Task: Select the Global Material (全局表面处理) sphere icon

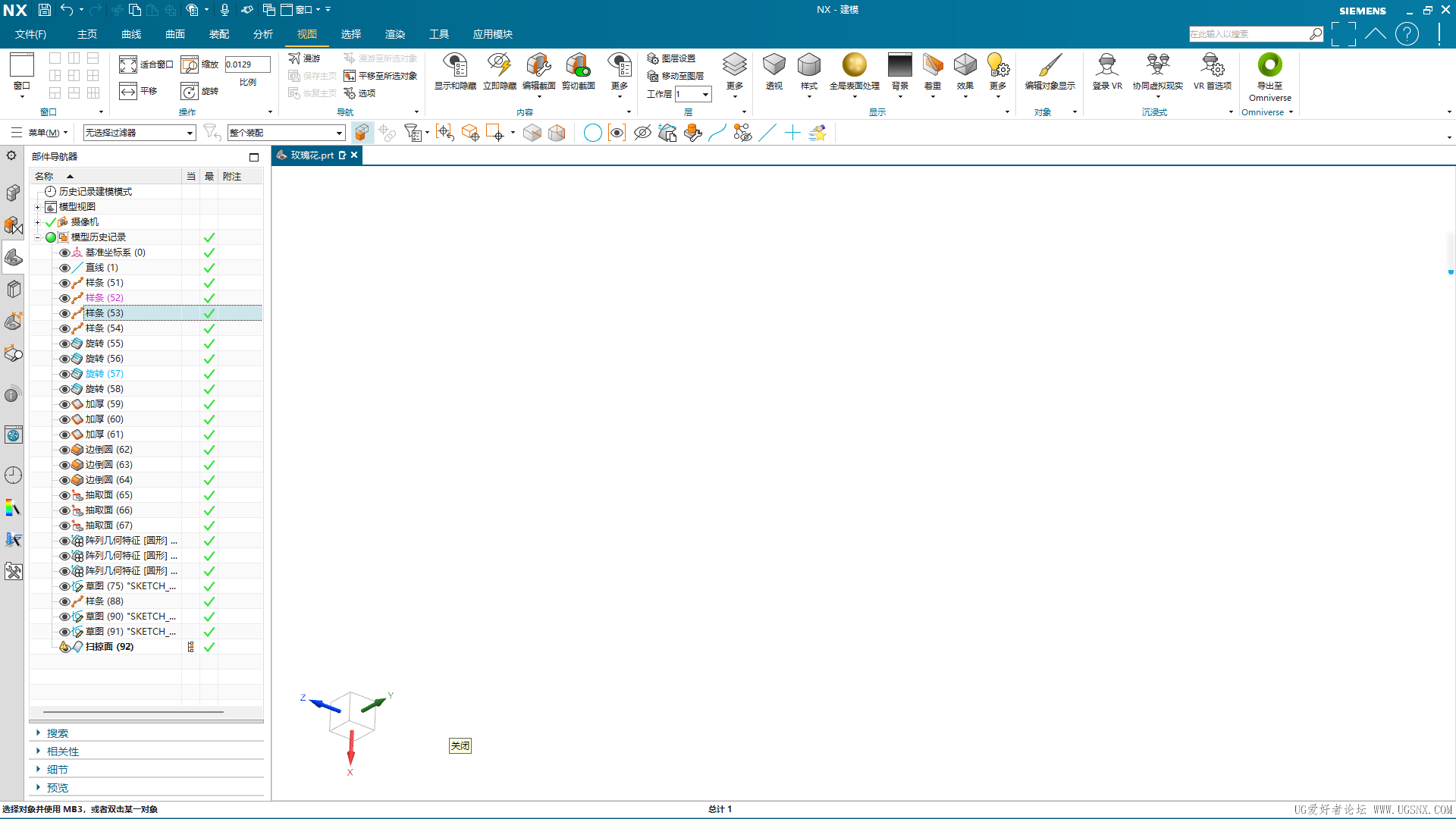Action: (x=854, y=65)
